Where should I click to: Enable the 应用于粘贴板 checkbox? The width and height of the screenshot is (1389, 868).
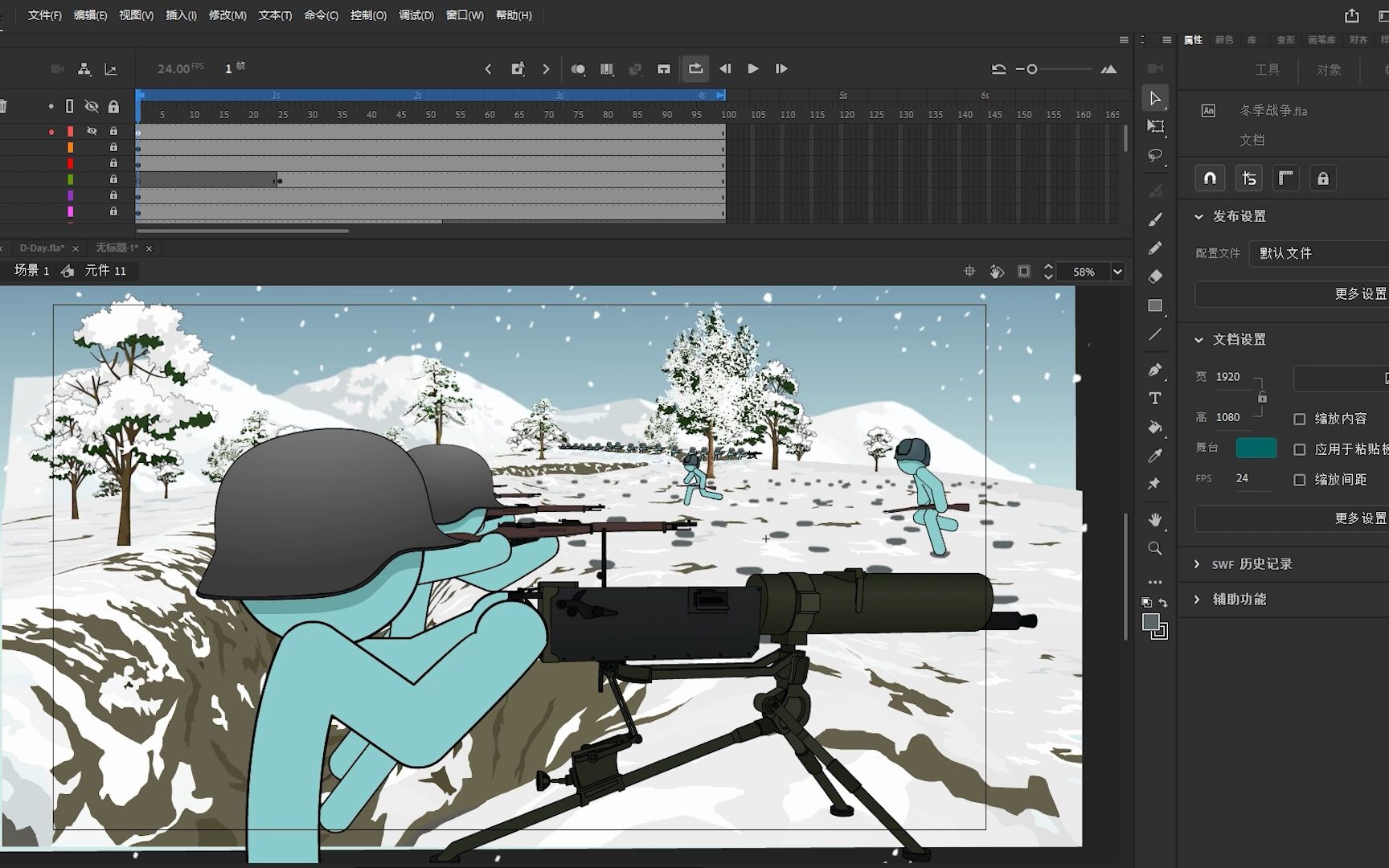pyautogui.click(x=1300, y=449)
